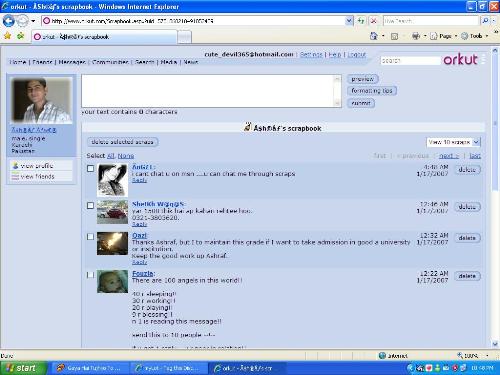Delete Qazi's scrap with its delete button

click(467, 238)
